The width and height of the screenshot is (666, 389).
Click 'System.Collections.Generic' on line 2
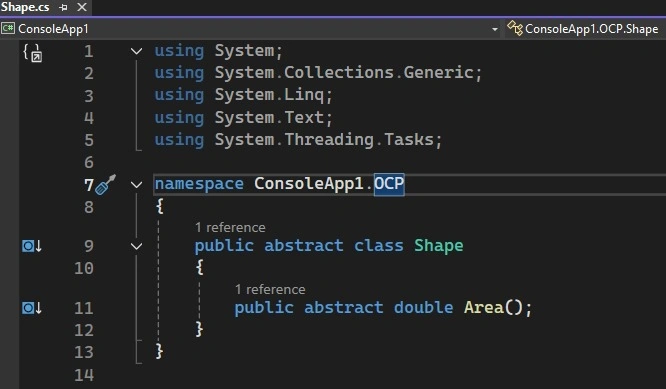tap(344, 72)
